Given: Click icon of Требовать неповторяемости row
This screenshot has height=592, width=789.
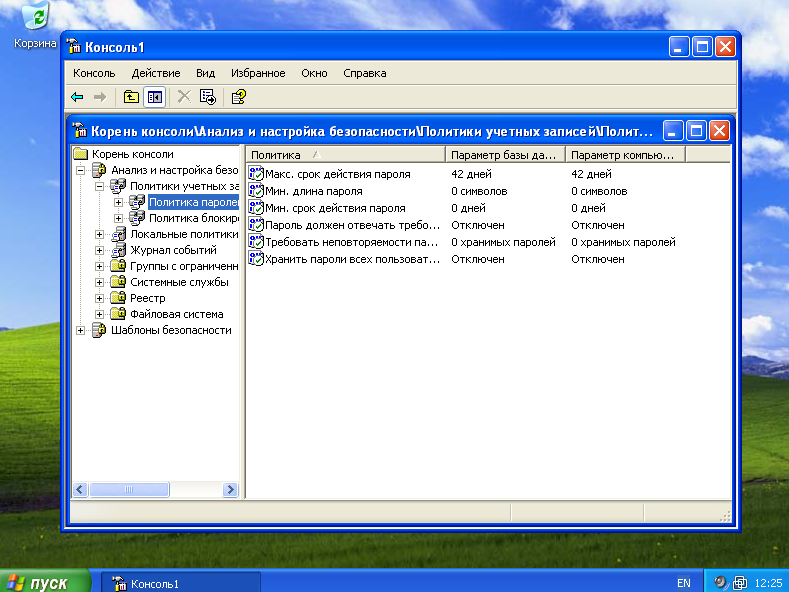Looking at the screenshot, I should click(x=256, y=242).
